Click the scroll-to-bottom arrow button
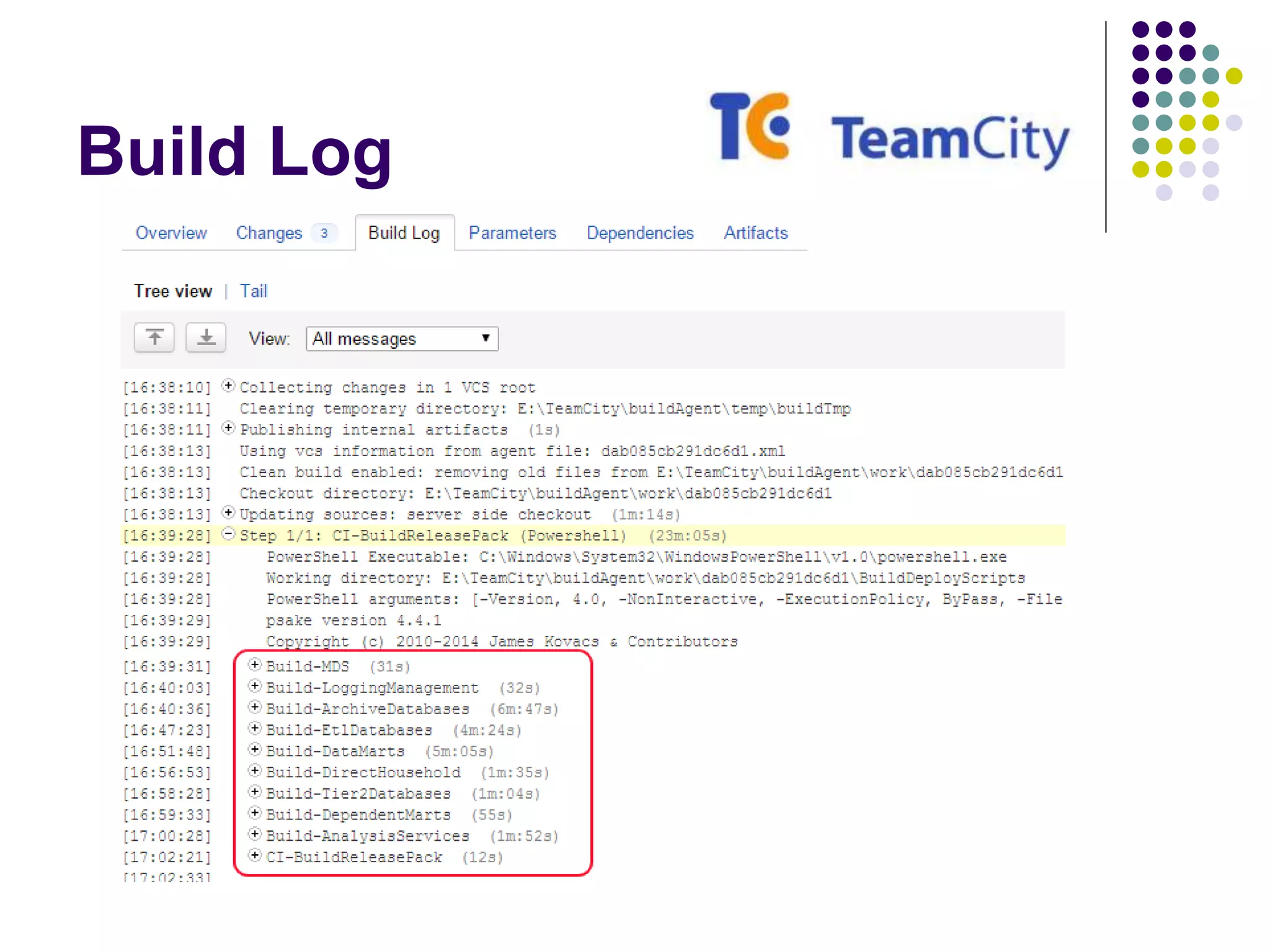This screenshot has height=952, width=1270. coord(206,338)
